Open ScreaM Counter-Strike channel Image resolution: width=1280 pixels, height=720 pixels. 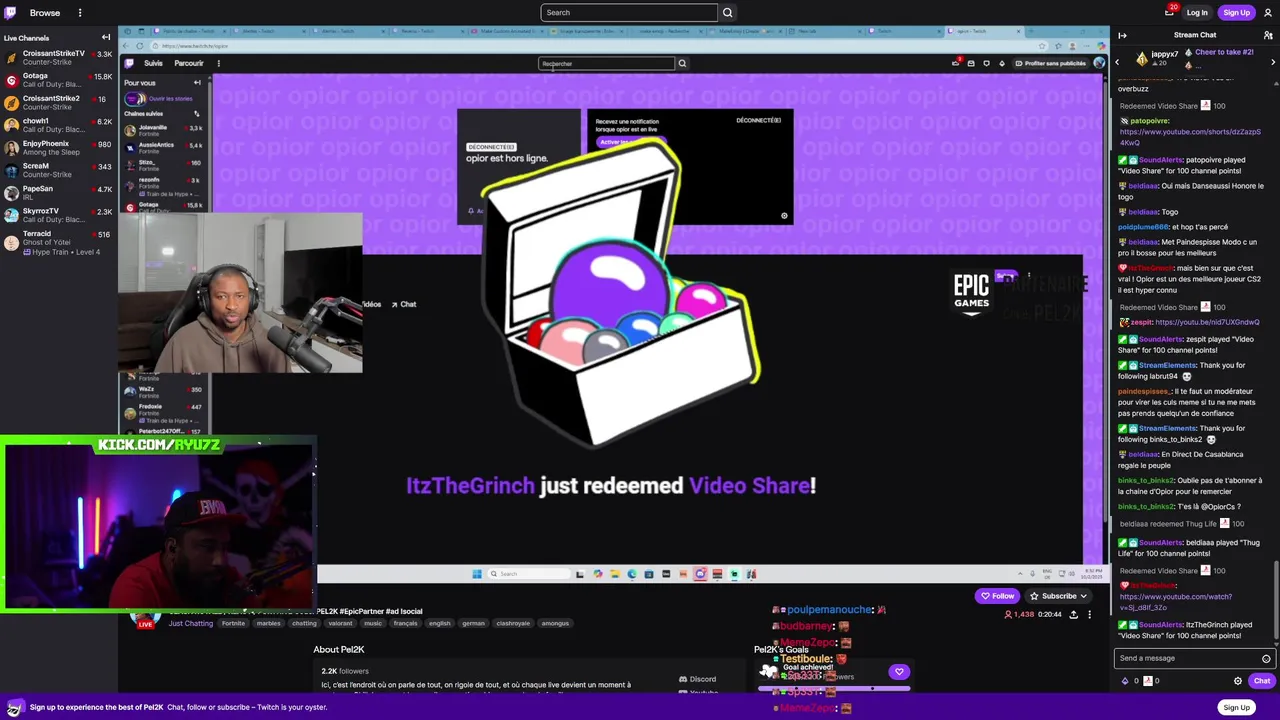(59, 170)
